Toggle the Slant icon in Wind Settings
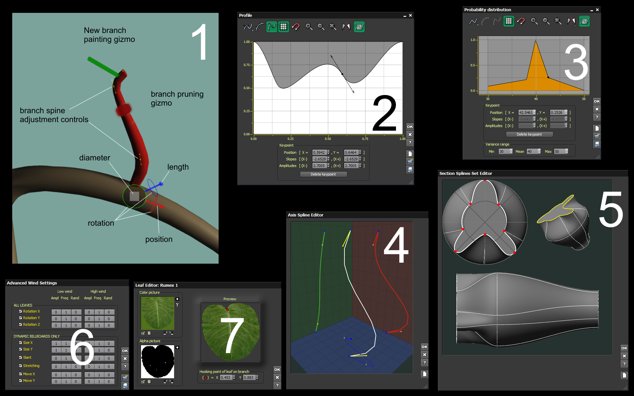The image size is (634, 396). tap(20, 358)
